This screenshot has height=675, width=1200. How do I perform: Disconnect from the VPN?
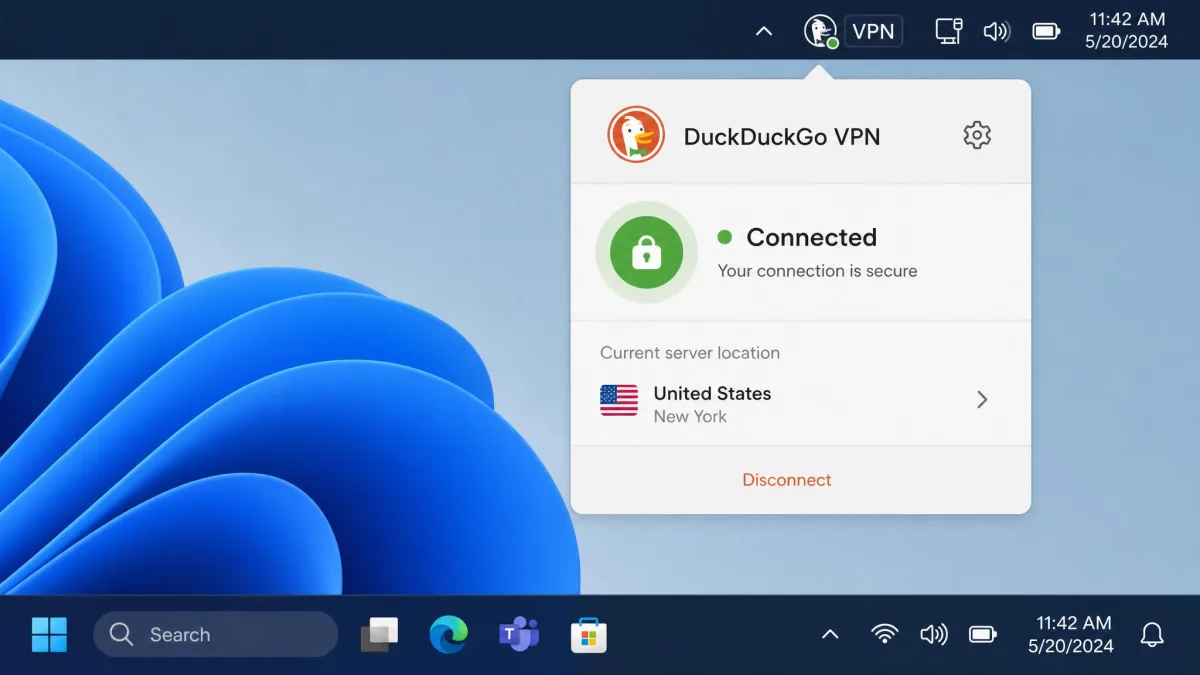(x=787, y=480)
